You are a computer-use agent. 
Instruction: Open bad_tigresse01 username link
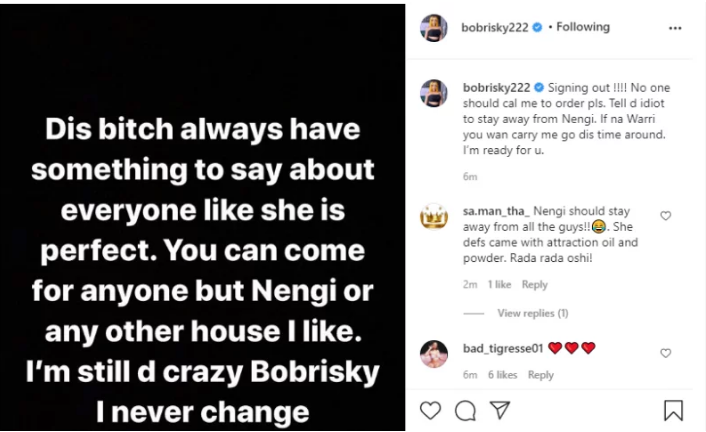[503, 347]
